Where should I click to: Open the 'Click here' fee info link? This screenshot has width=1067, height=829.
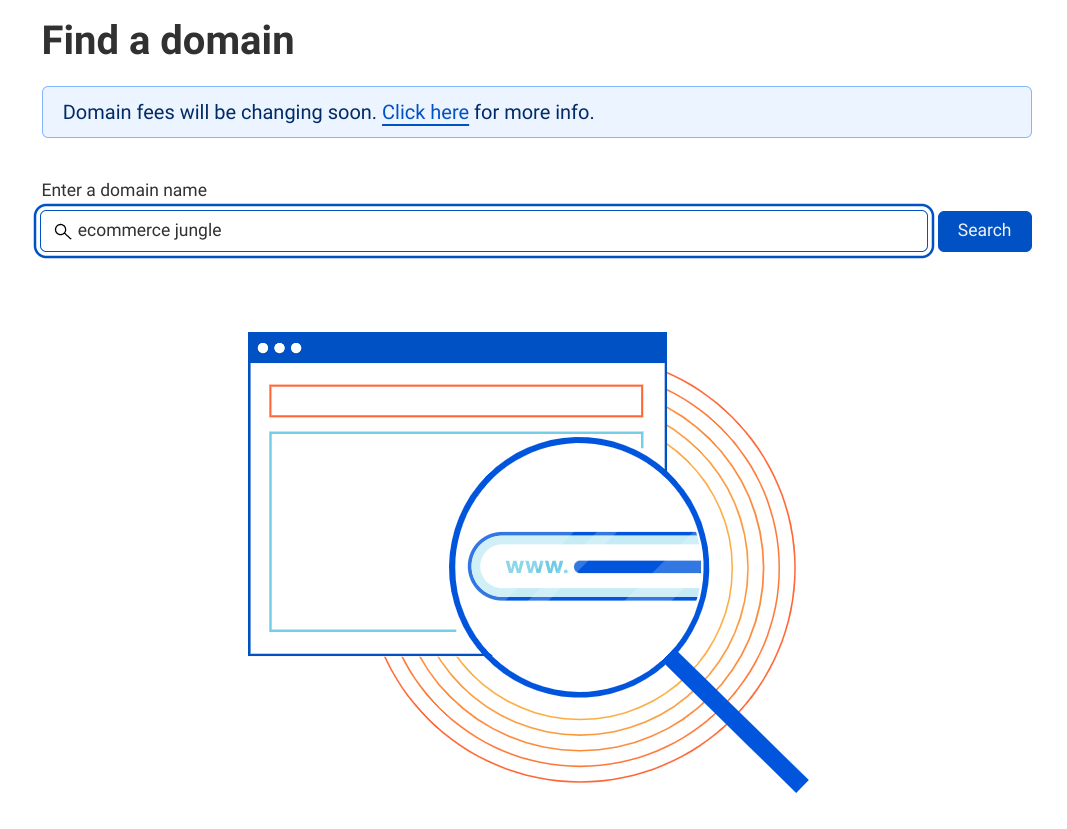pos(425,113)
